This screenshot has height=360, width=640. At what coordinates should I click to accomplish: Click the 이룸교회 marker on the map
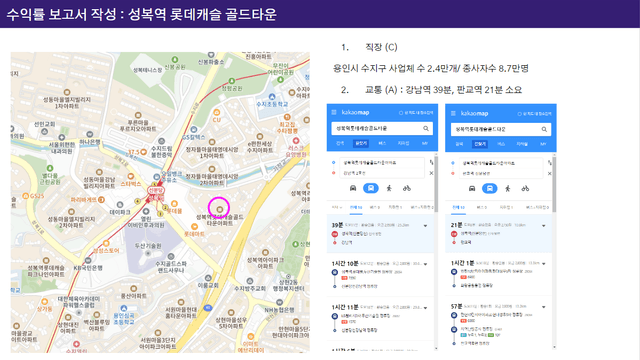click(x=208, y=278)
